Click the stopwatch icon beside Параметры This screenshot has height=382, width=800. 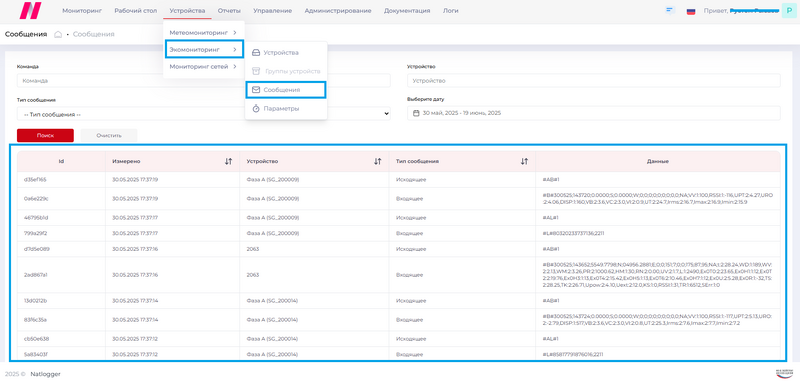point(256,109)
